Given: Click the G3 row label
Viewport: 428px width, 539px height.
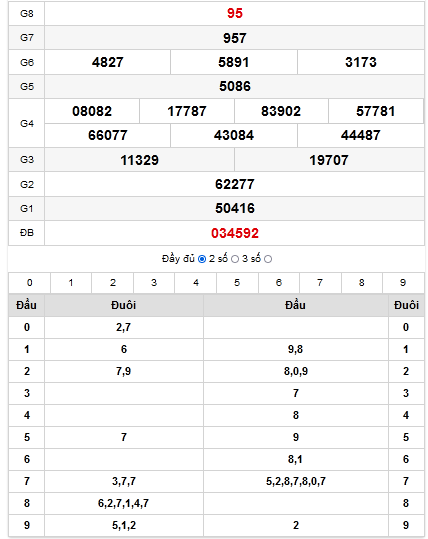Looking at the screenshot, I should (27, 160).
